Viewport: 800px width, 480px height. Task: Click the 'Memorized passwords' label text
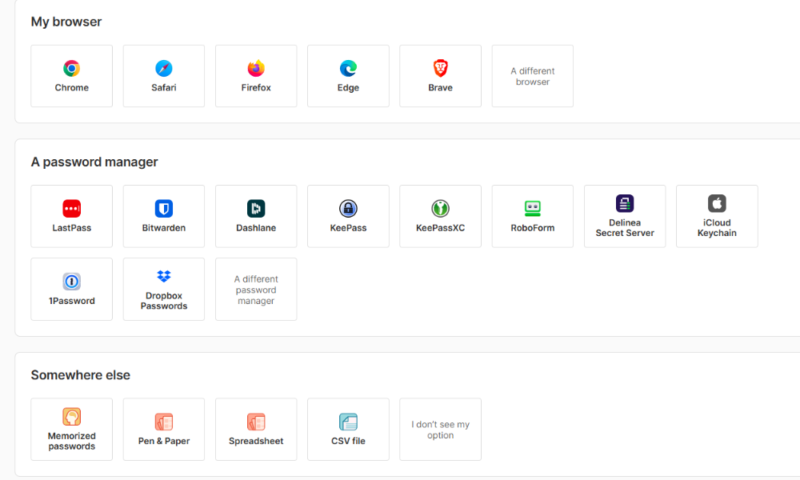(71, 441)
